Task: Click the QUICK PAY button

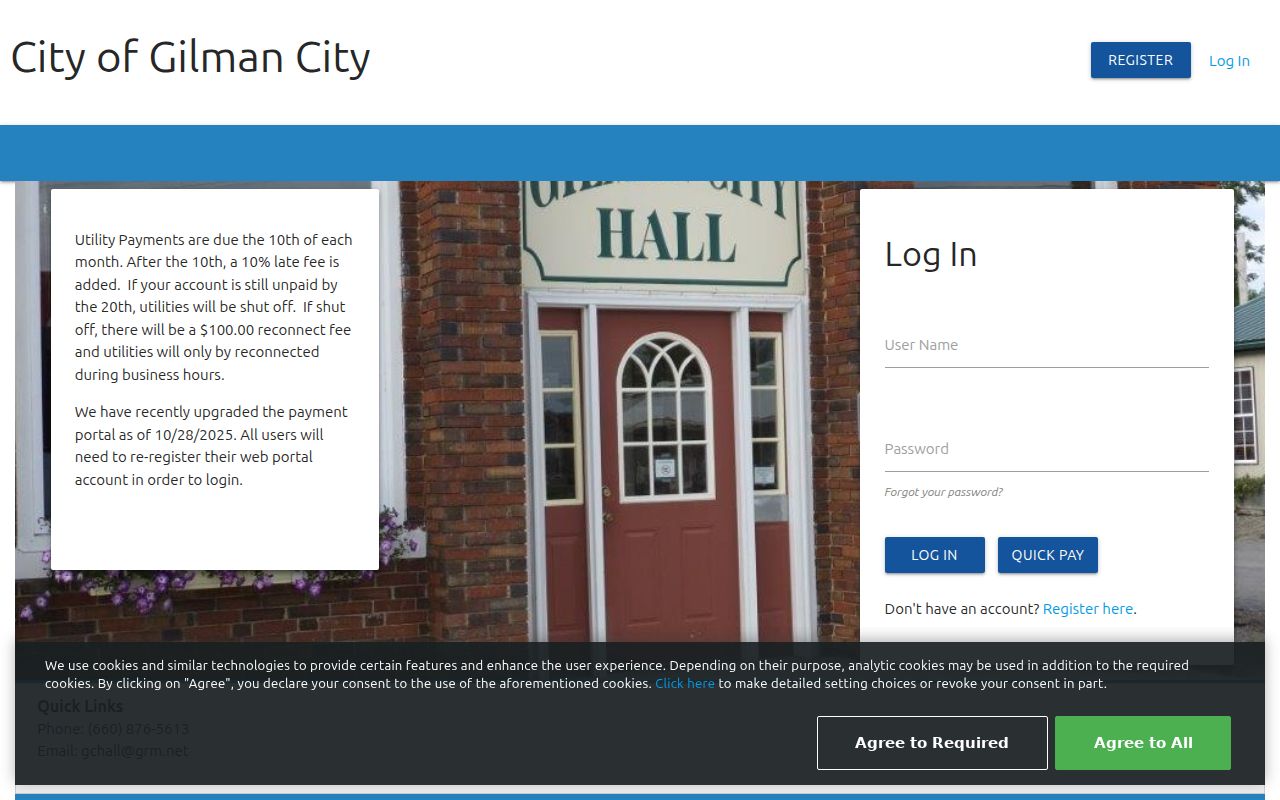Action: pyautogui.click(x=1047, y=555)
